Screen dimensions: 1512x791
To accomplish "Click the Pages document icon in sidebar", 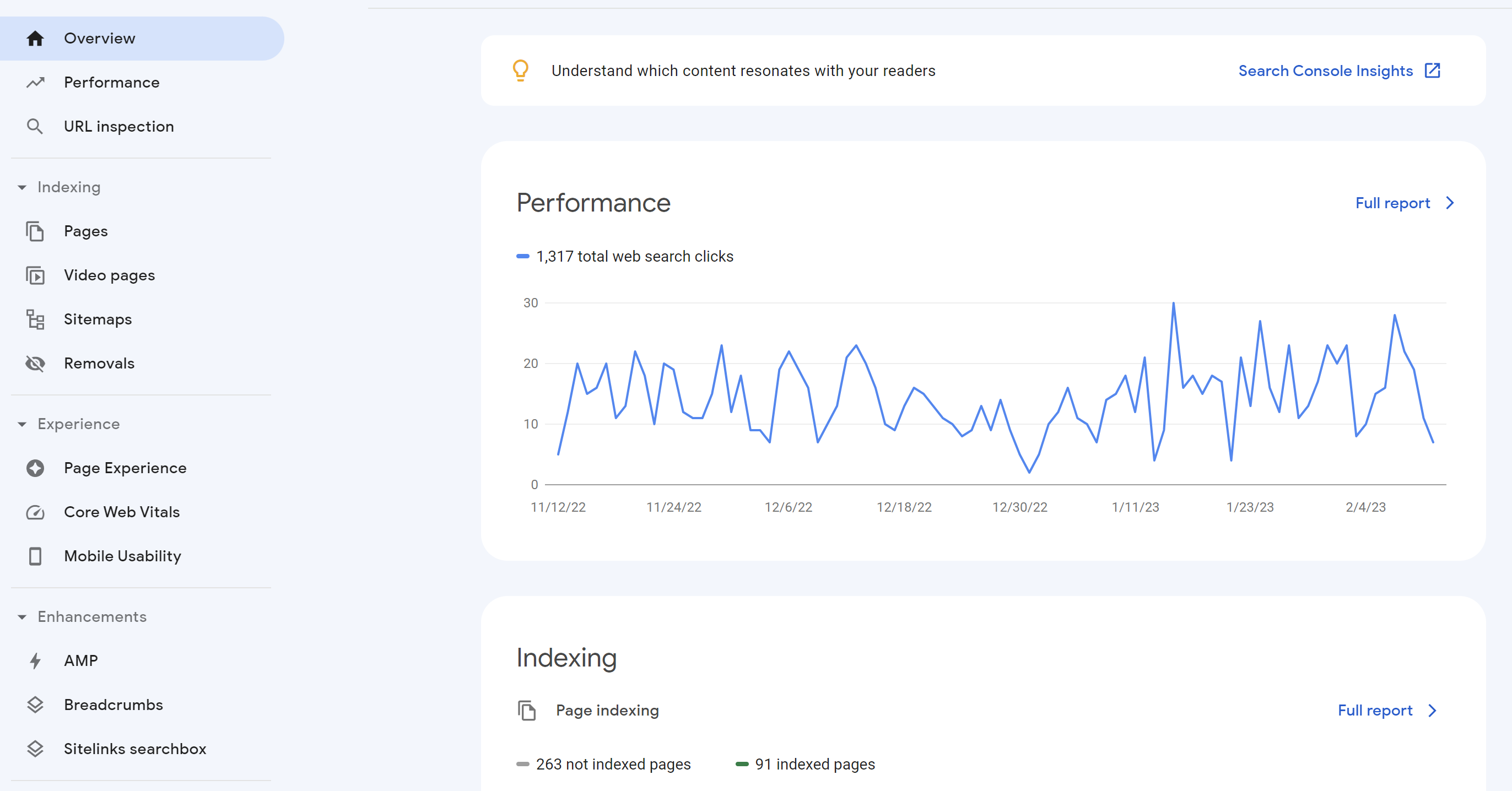I will point(35,231).
